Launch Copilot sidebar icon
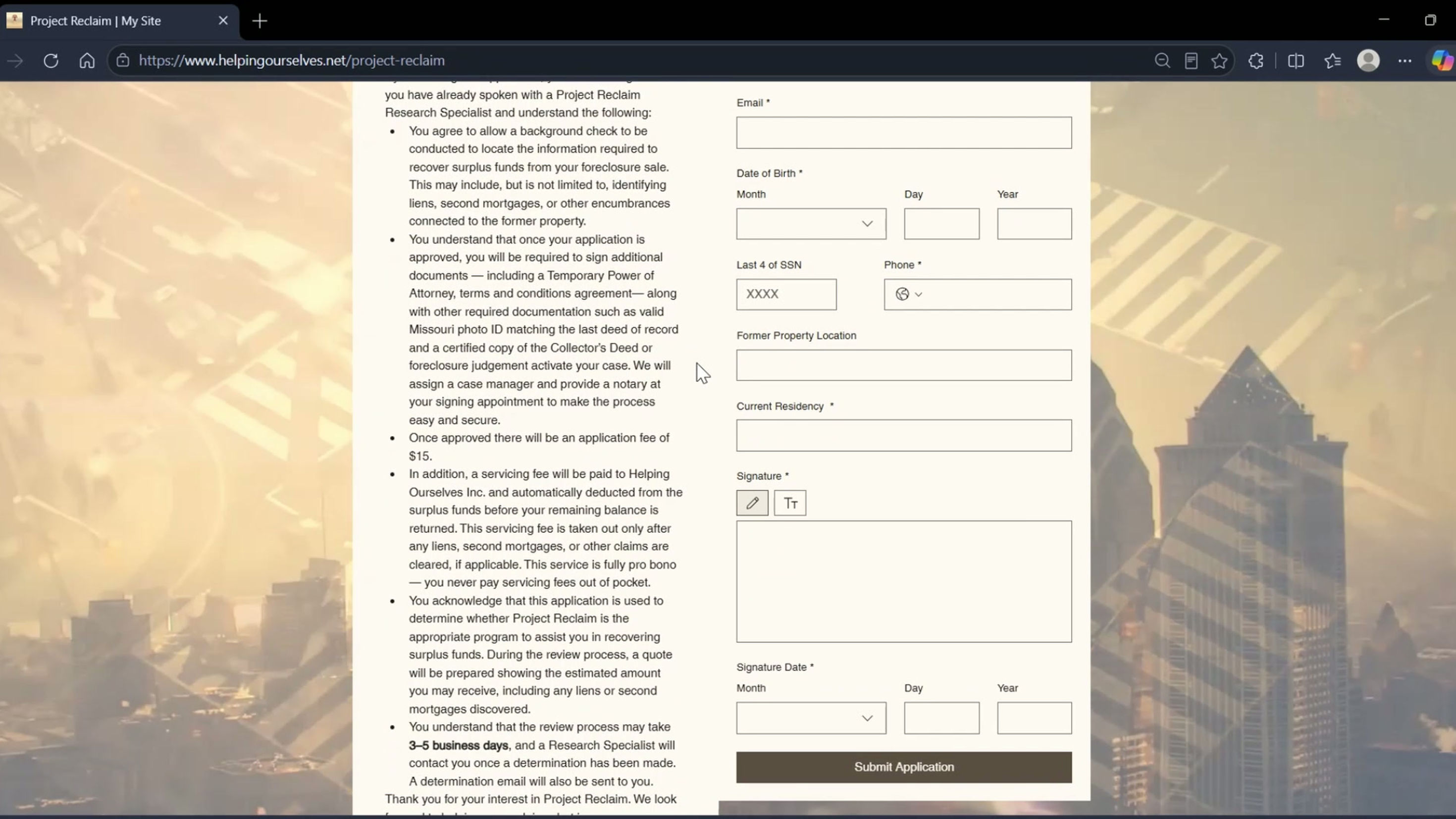The image size is (1456, 819). 1442,60
